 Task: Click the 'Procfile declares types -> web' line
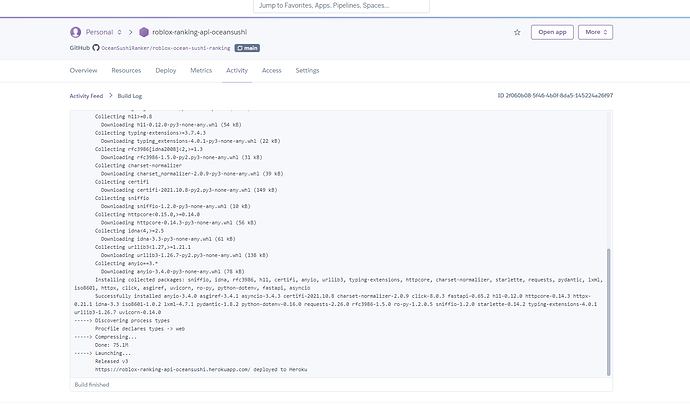coord(139,329)
